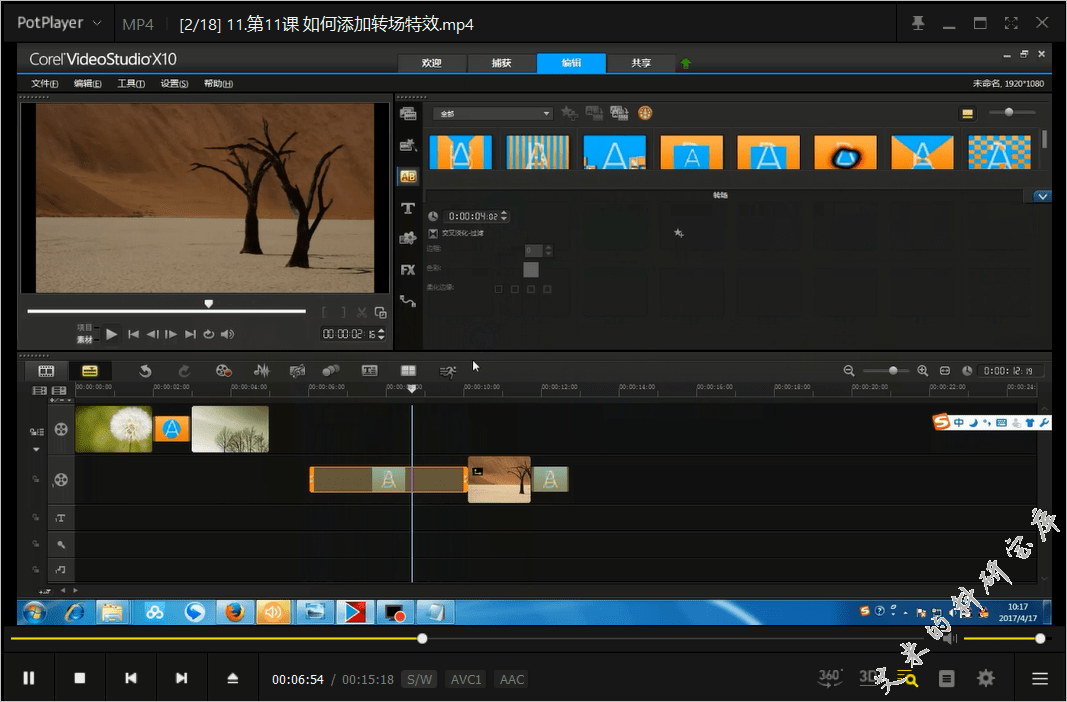
Task: Open Multi-camera editor grid icon
Action: [408, 371]
